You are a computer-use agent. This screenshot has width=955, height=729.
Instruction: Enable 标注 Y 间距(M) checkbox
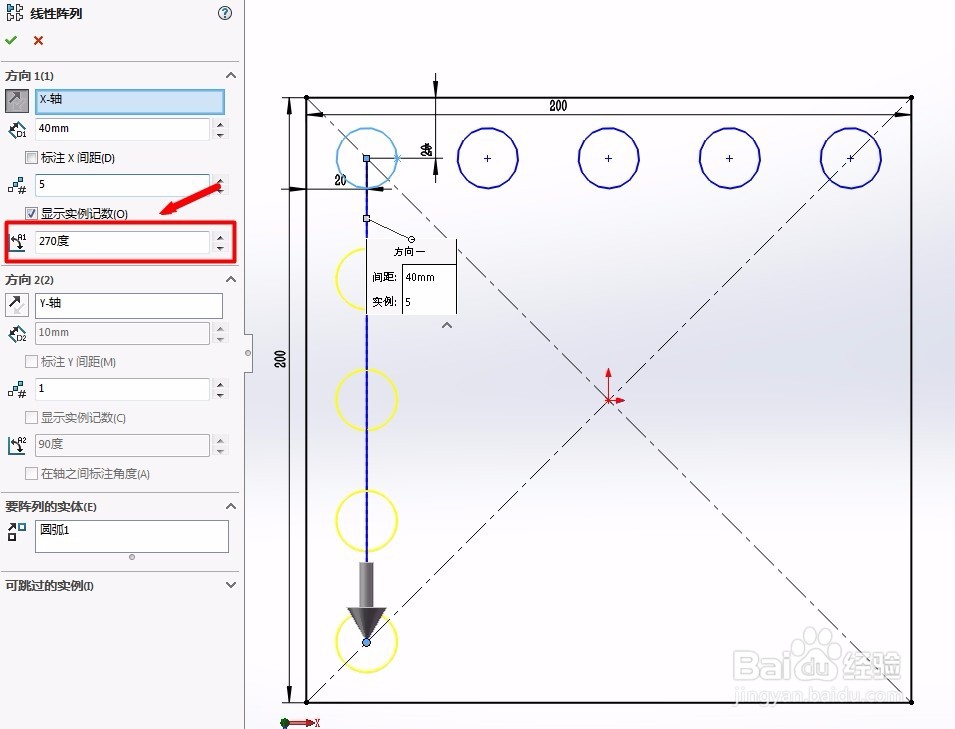click(31, 362)
